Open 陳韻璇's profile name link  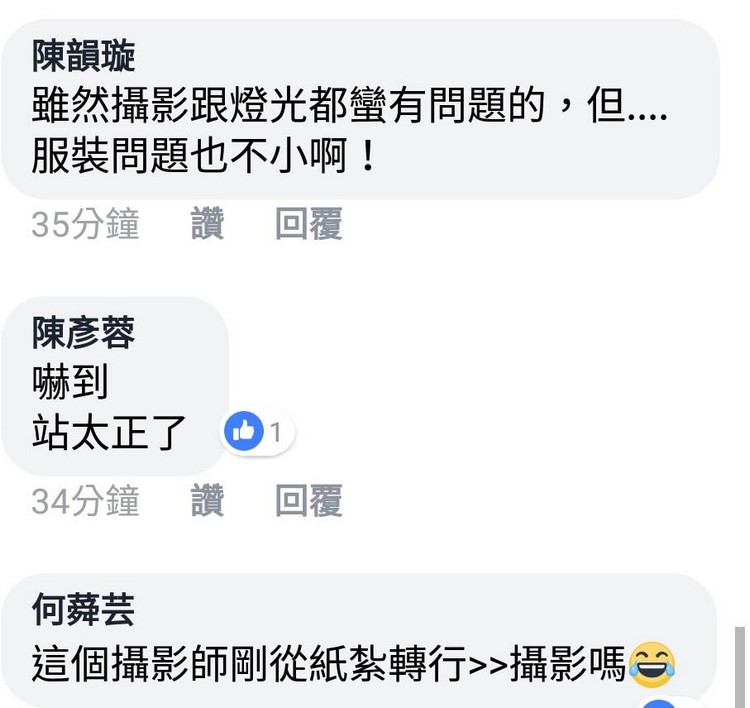click(84, 56)
